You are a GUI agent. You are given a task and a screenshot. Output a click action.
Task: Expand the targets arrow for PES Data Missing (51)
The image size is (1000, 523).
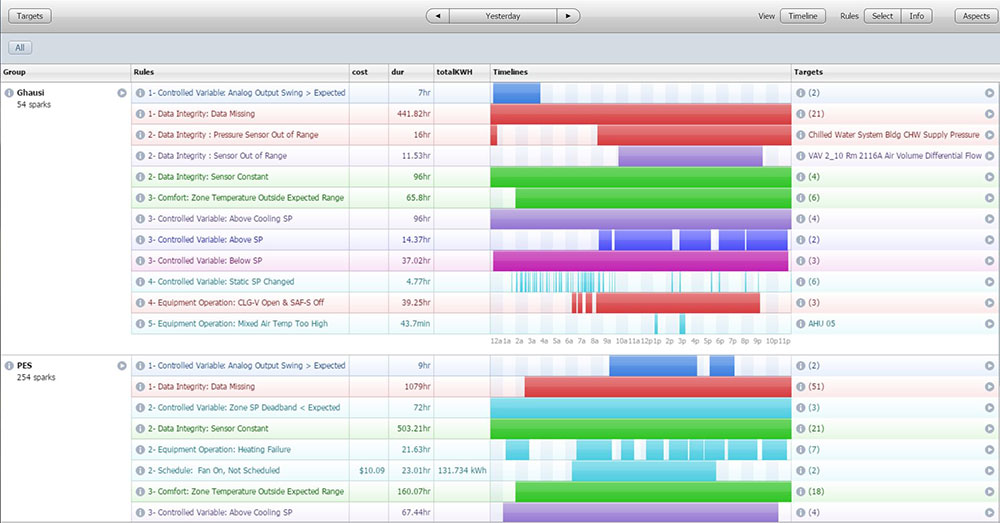point(989,387)
